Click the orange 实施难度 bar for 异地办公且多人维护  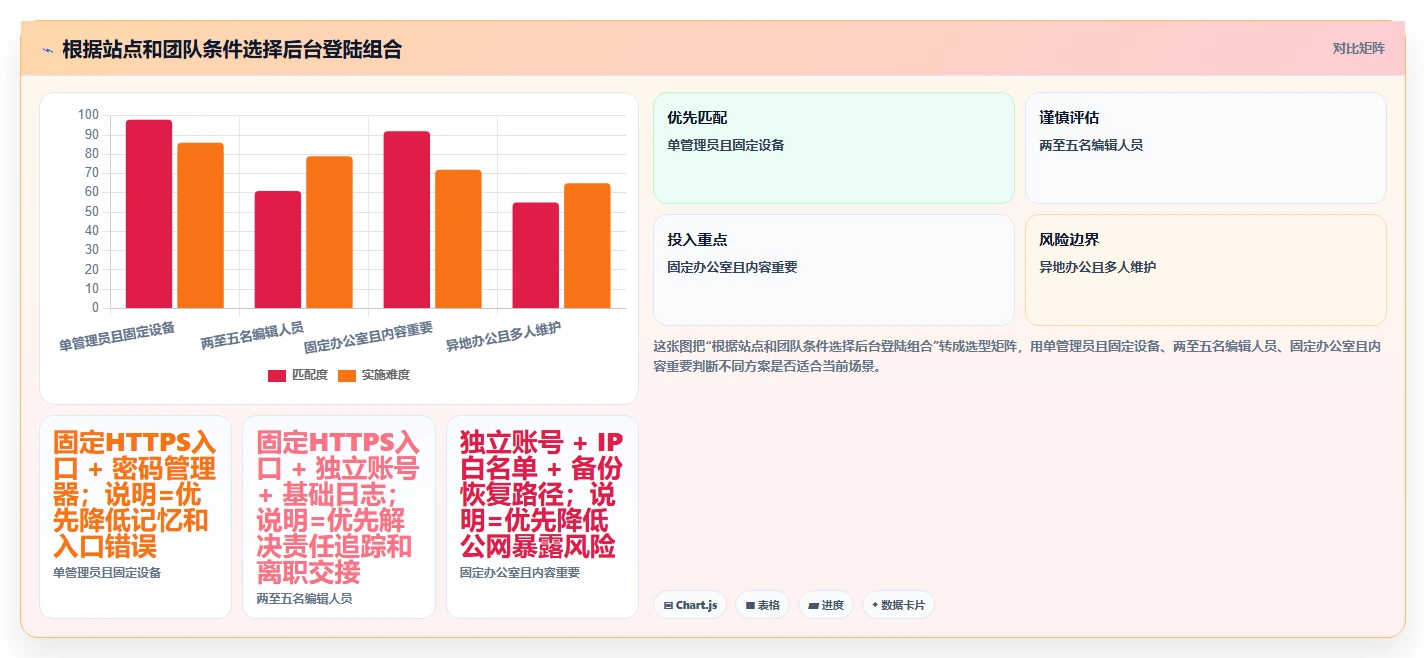588,246
